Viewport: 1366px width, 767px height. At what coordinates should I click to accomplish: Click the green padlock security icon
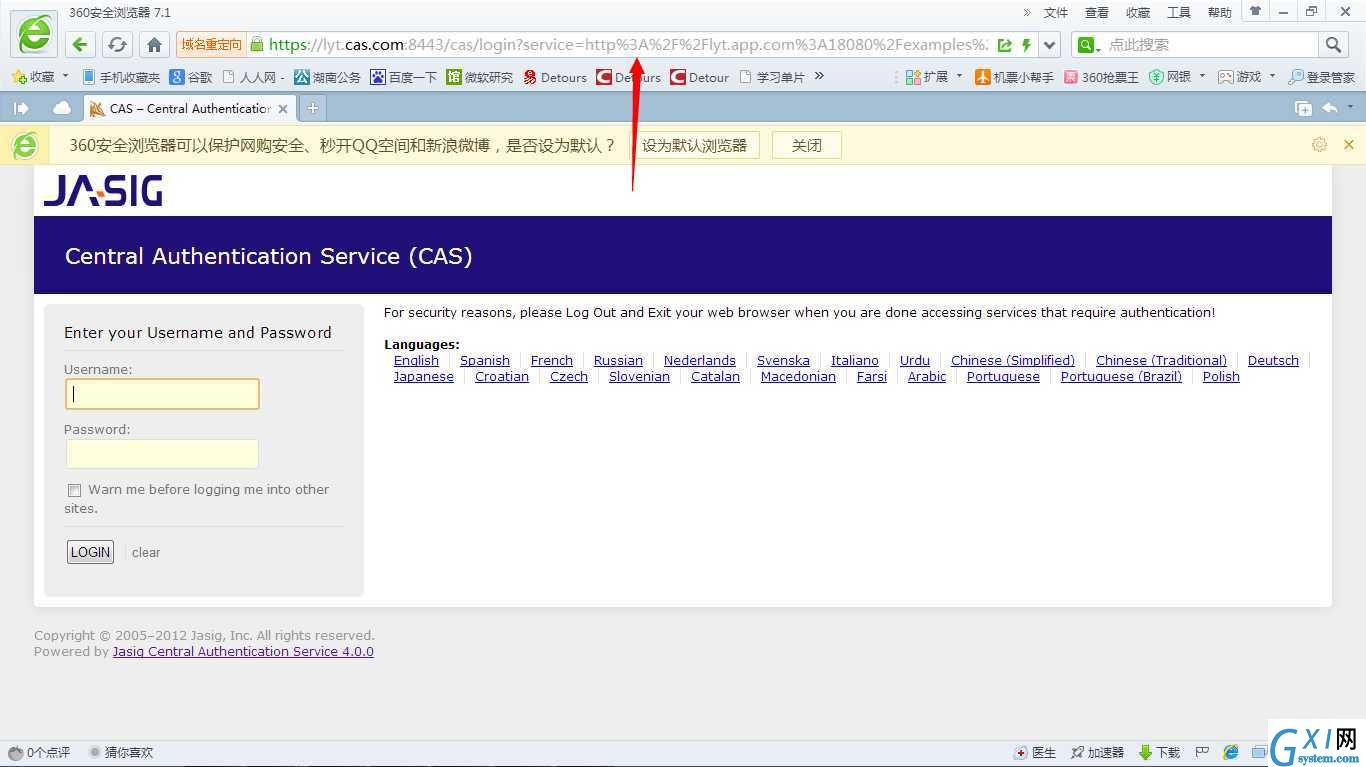click(x=257, y=44)
